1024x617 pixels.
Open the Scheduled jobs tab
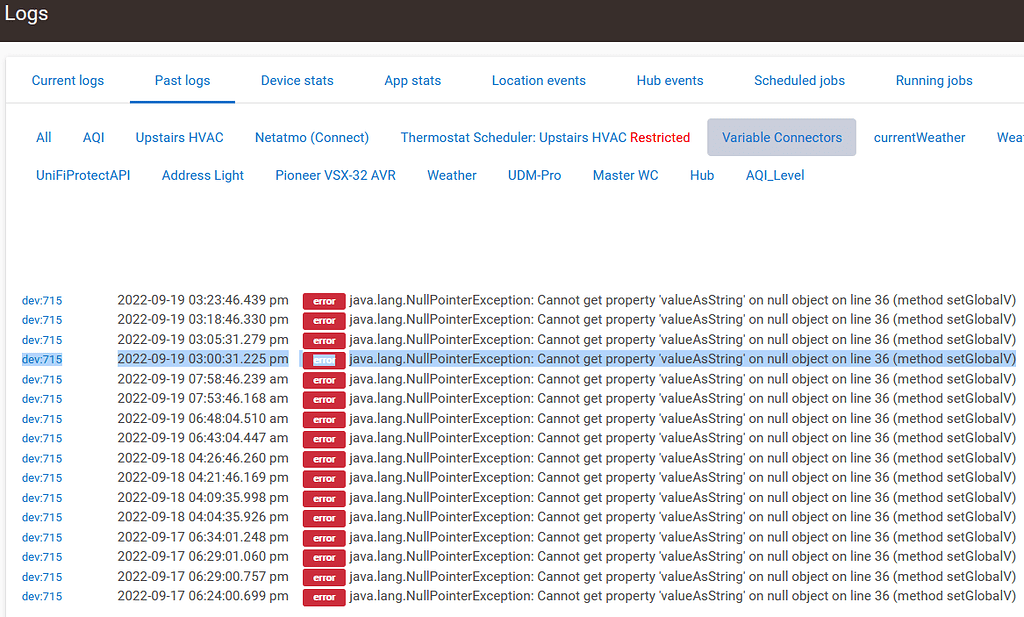(x=798, y=80)
